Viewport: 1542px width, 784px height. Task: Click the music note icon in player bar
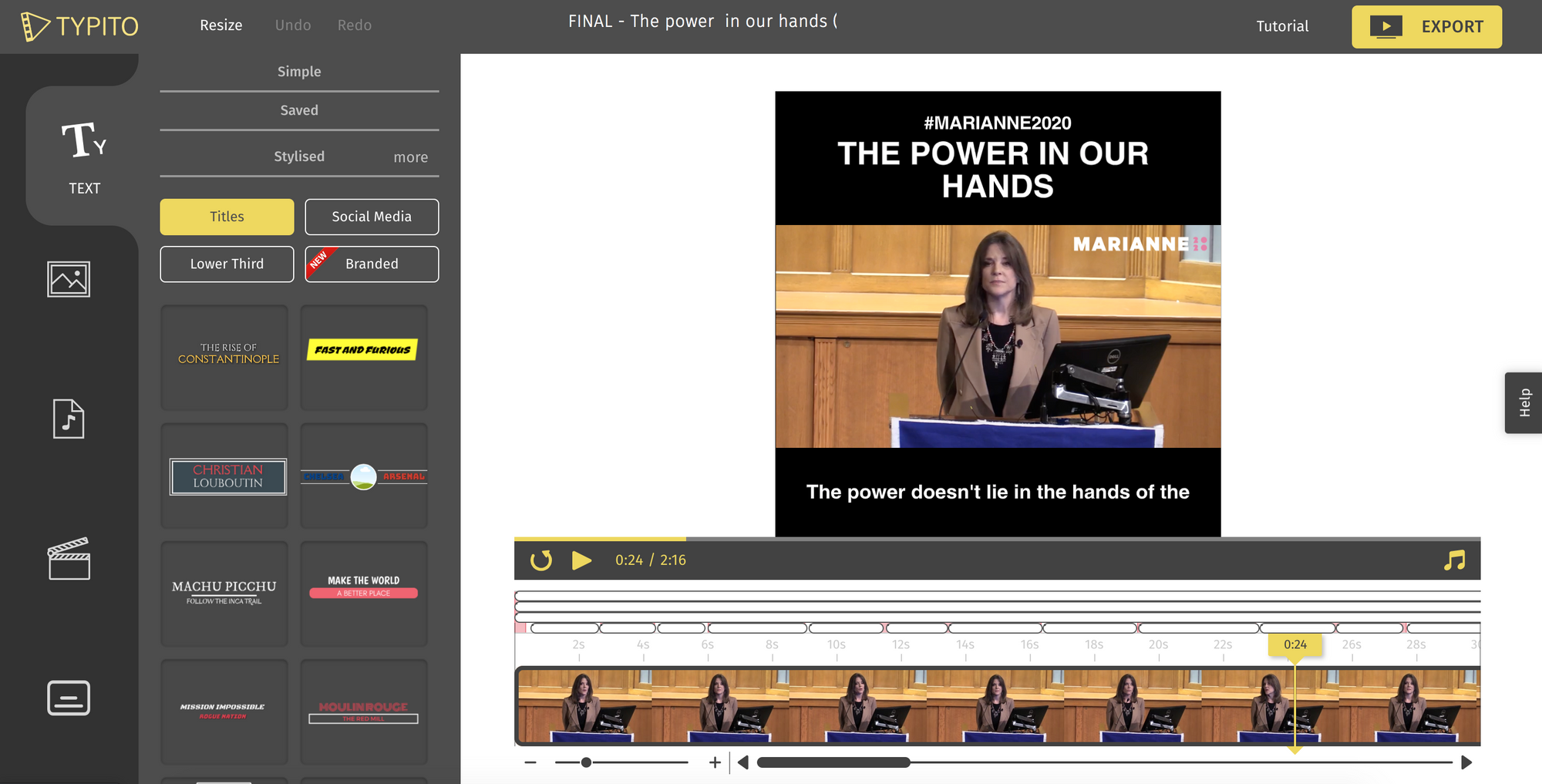click(x=1454, y=560)
